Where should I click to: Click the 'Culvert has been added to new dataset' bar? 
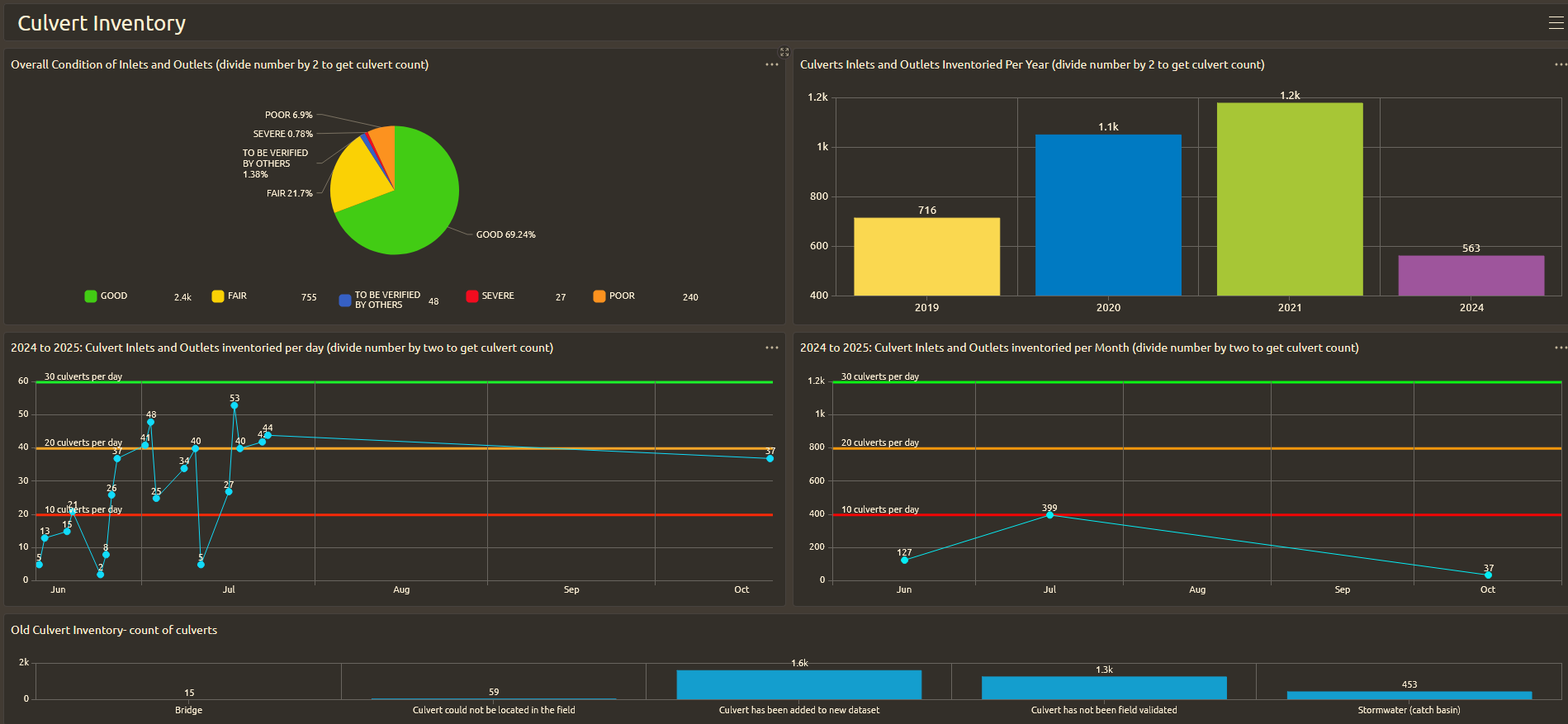click(798, 684)
